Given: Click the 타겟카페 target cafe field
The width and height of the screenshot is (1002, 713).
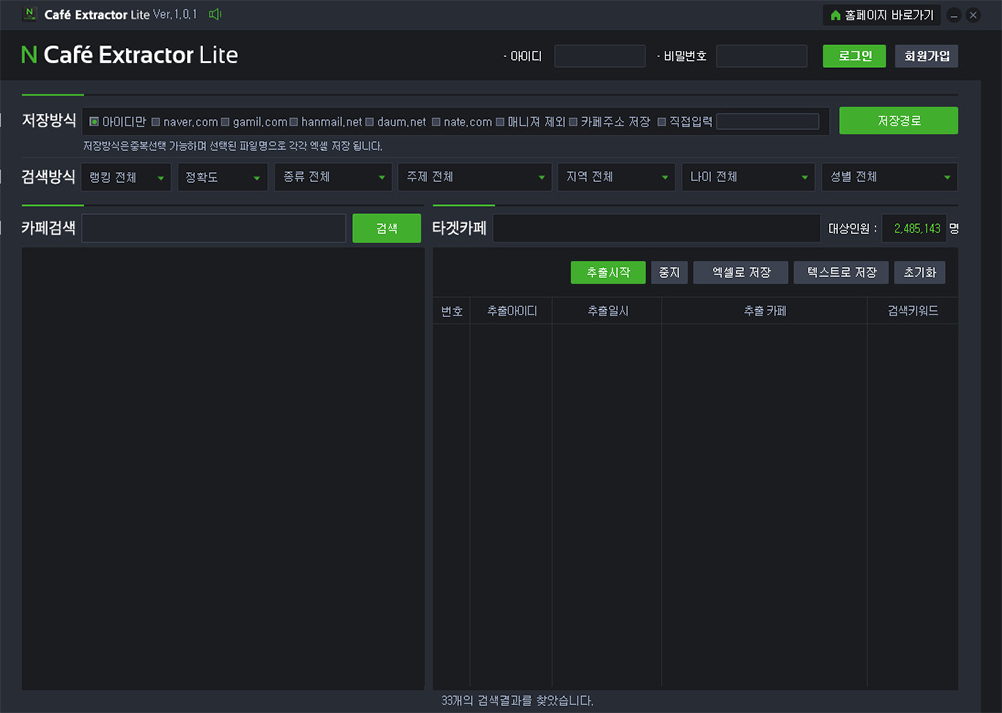Looking at the screenshot, I should [x=656, y=228].
